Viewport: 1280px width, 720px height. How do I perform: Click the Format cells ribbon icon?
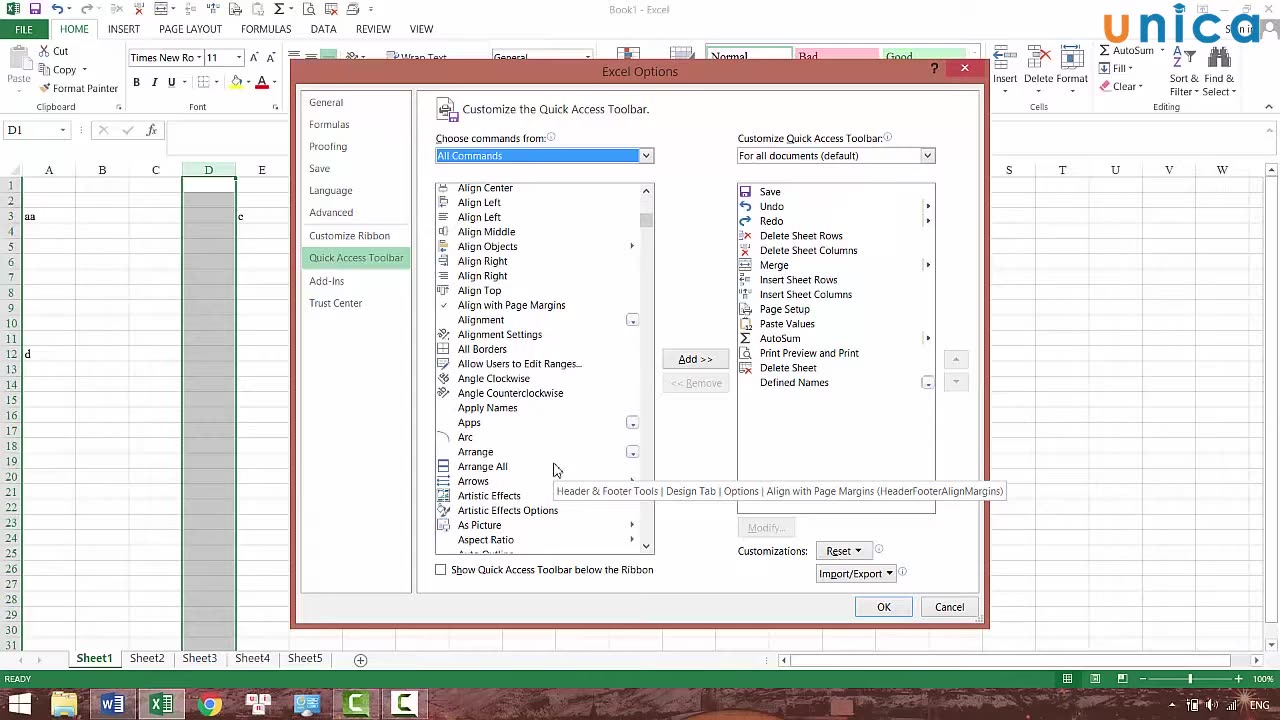(1072, 58)
